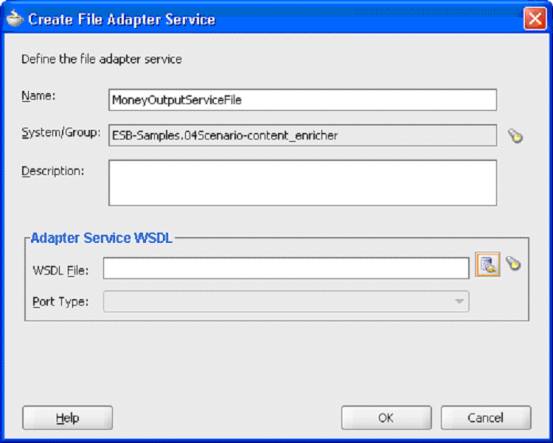Click the 'WSDL File:' label
This screenshot has width=553, height=443.
click(x=61, y=271)
